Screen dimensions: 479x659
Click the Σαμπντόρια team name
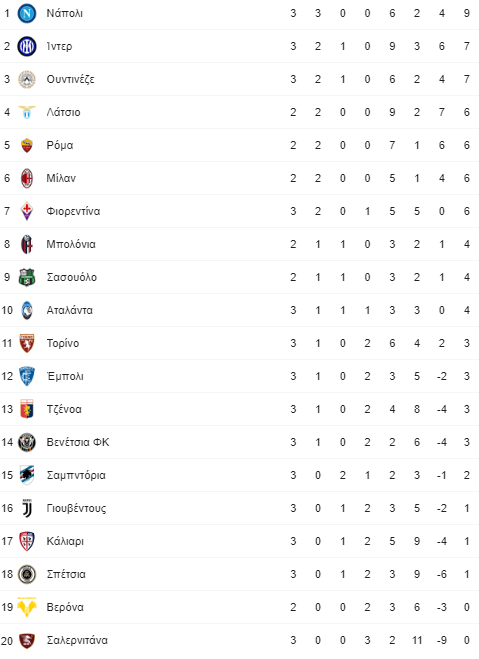pyautogui.click(x=76, y=475)
